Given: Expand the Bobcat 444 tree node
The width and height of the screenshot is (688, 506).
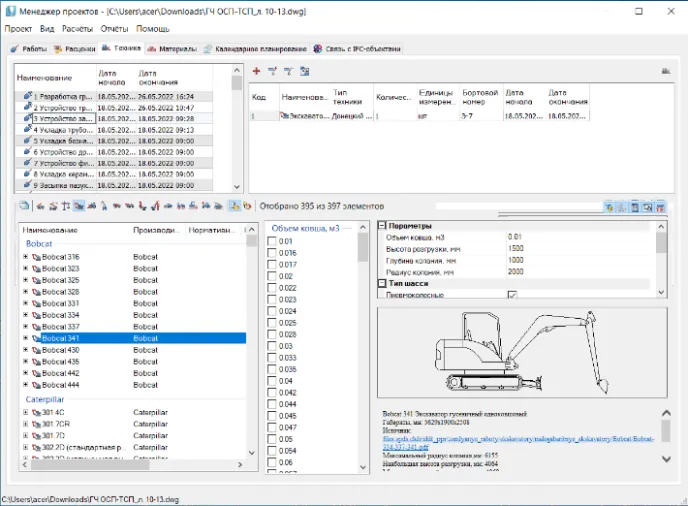Looking at the screenshot, I should pos(26,385).
